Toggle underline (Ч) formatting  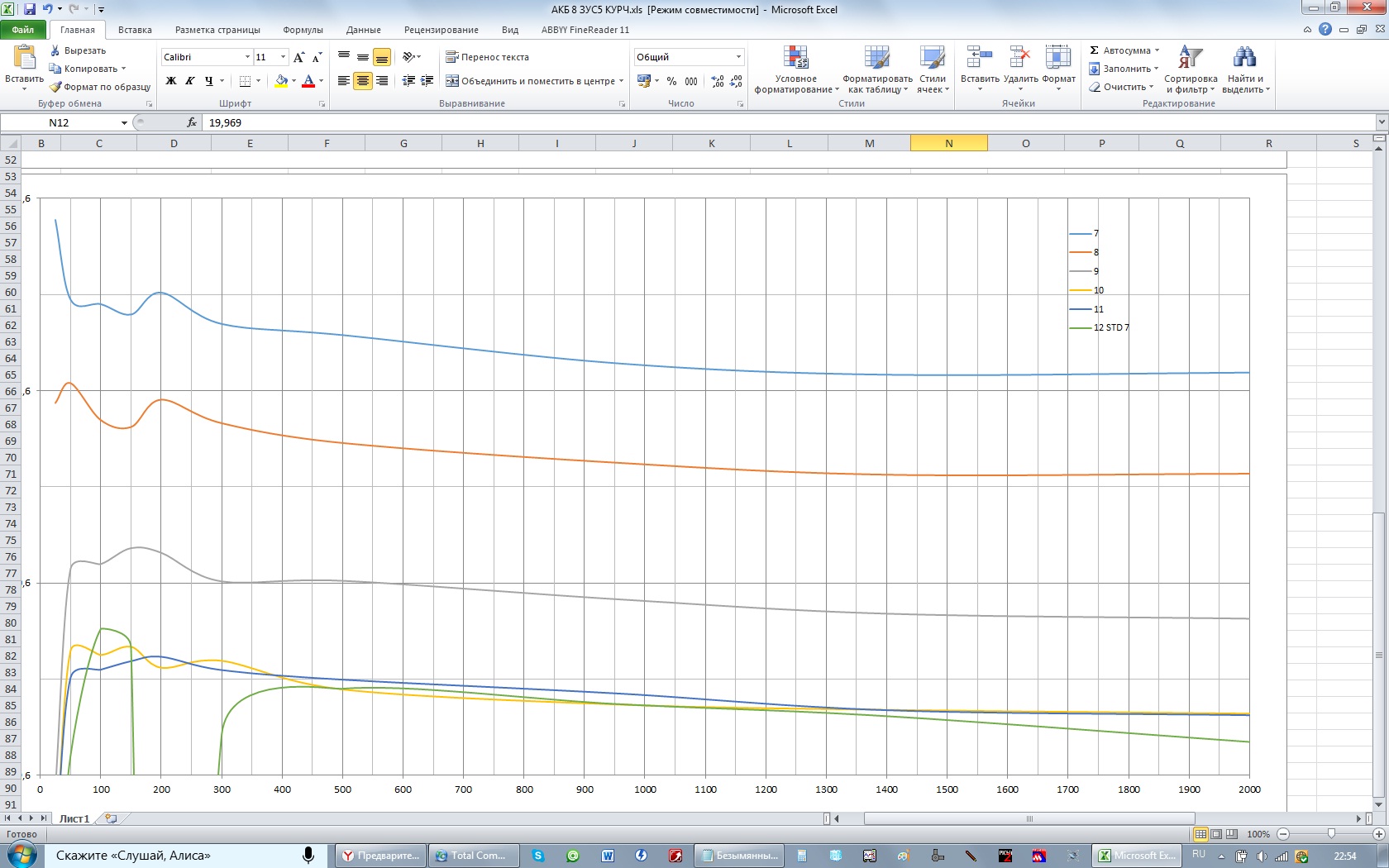point(209,81)
